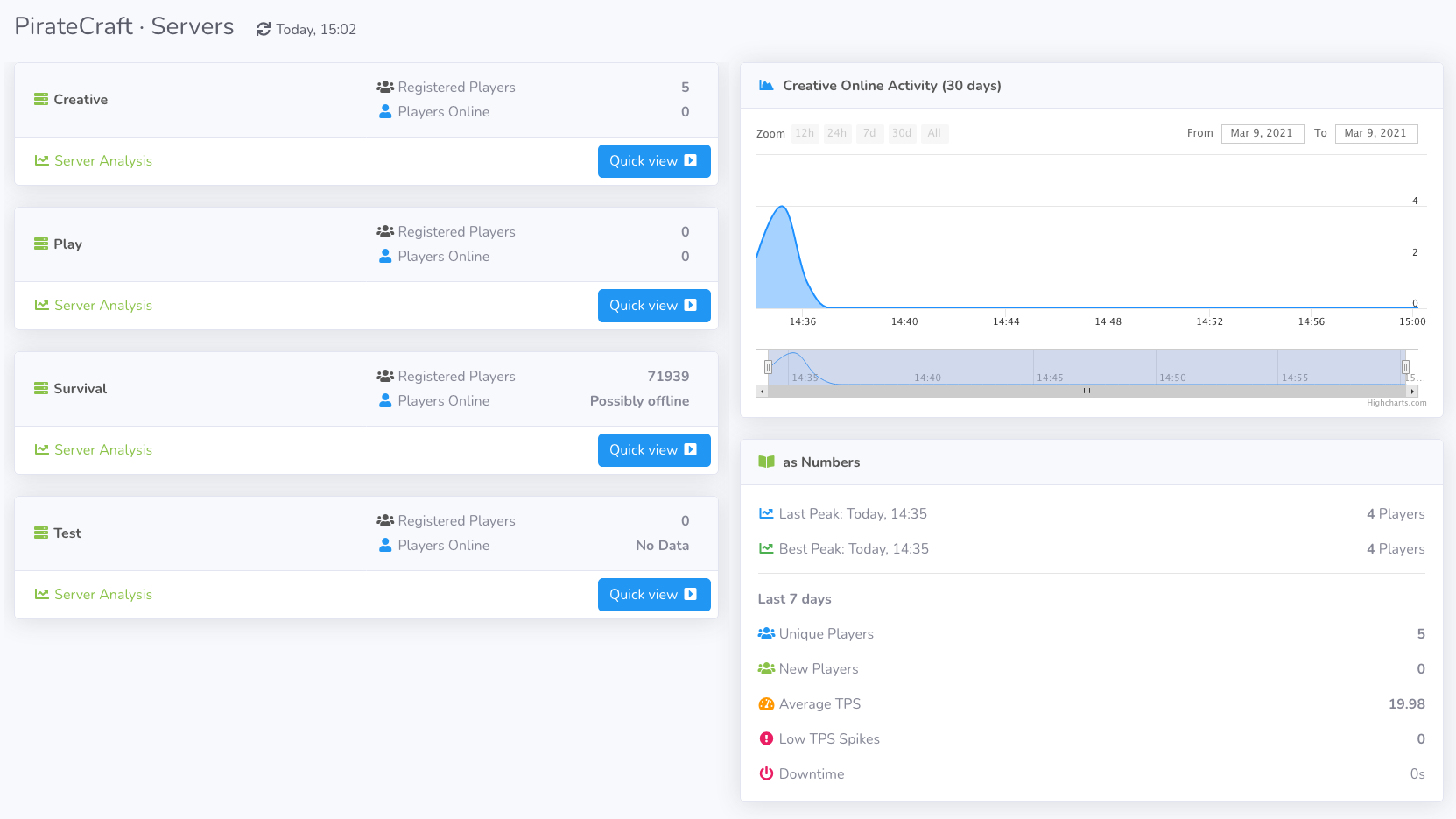Open Quick view for Survival server
This screenshot has width=1456, height=819.
[653, 450]
